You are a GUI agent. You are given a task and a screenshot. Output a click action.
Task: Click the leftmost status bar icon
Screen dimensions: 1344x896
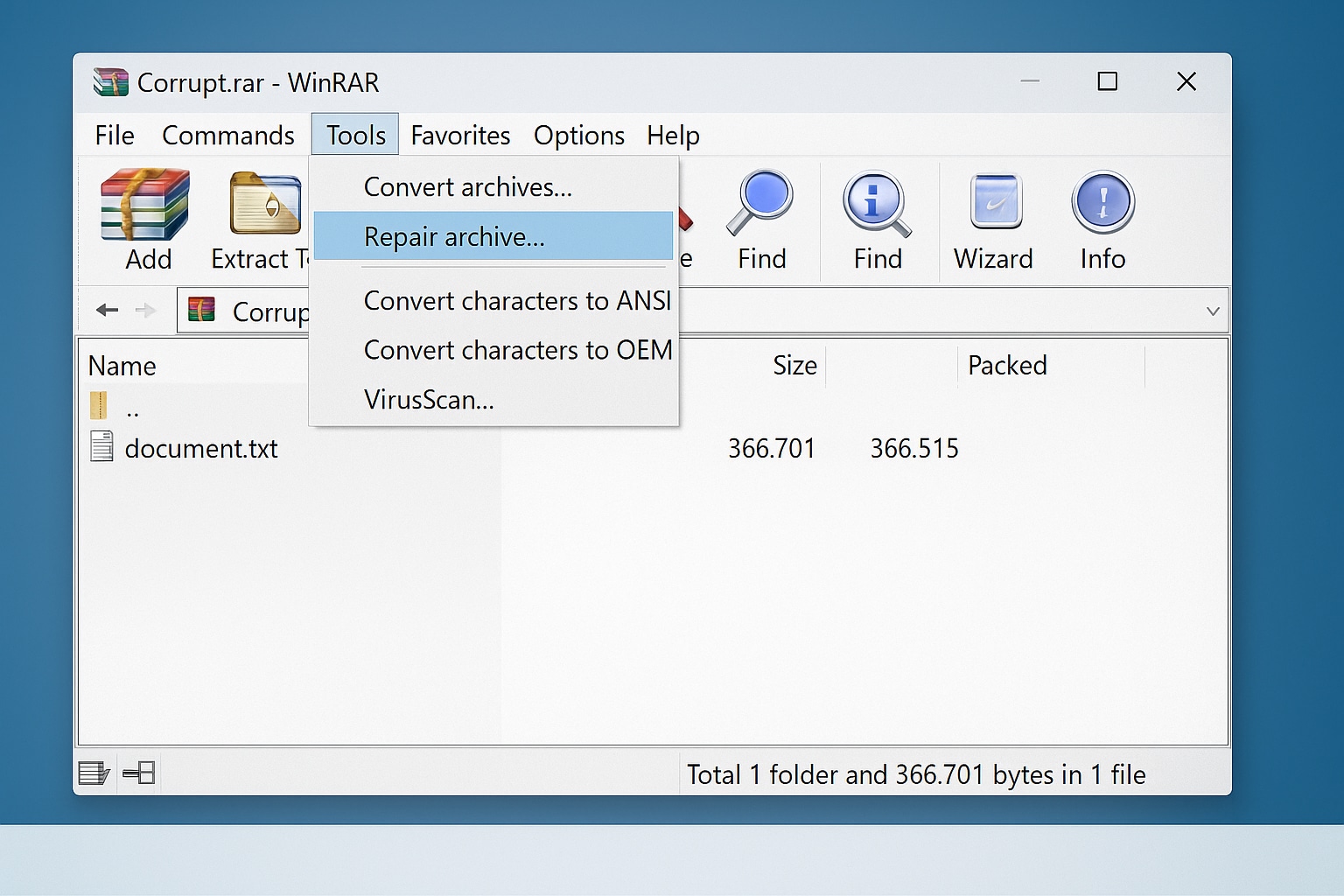tap(94, 773)
